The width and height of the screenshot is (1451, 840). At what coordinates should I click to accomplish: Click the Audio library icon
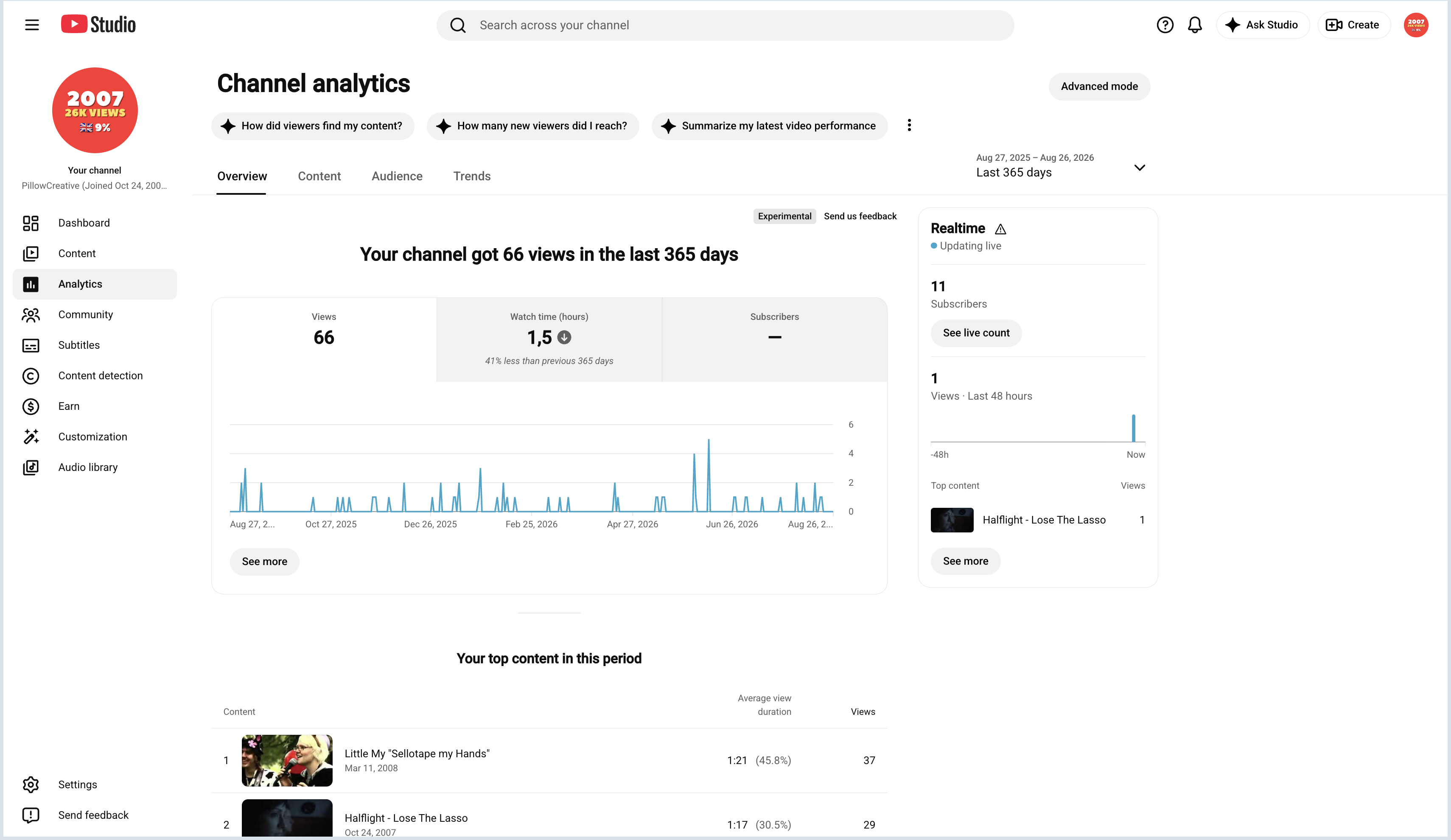click(31, 467)
